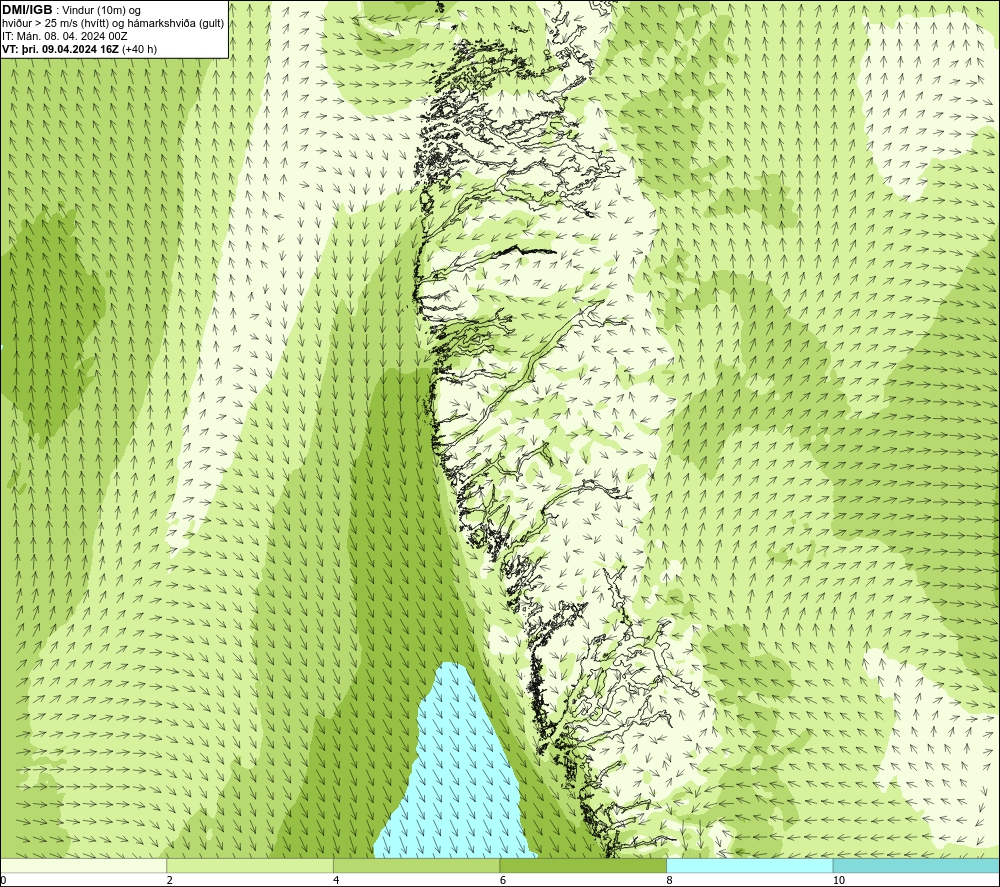The width and height of the screenshot is (1000, 887).
Task: Click the medium green 4–6 legend swatch
Action: coord(416,865)
